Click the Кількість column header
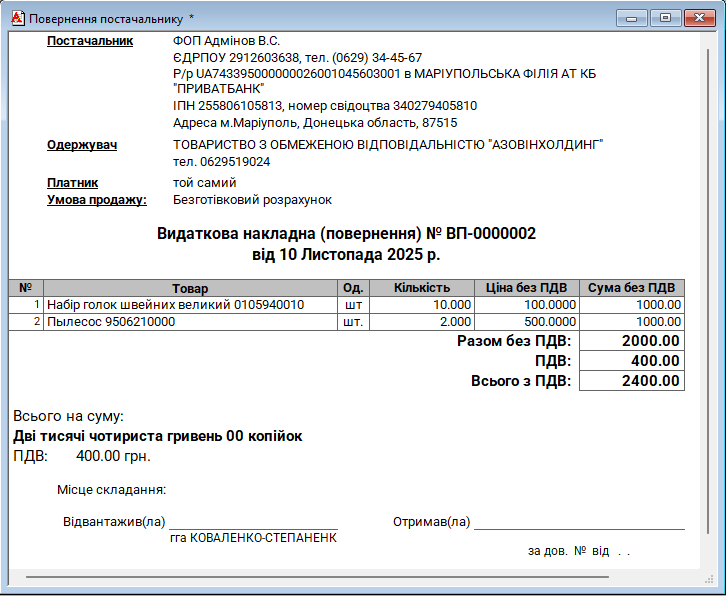Viewport: 726px width, 596px height. (421, 288)
